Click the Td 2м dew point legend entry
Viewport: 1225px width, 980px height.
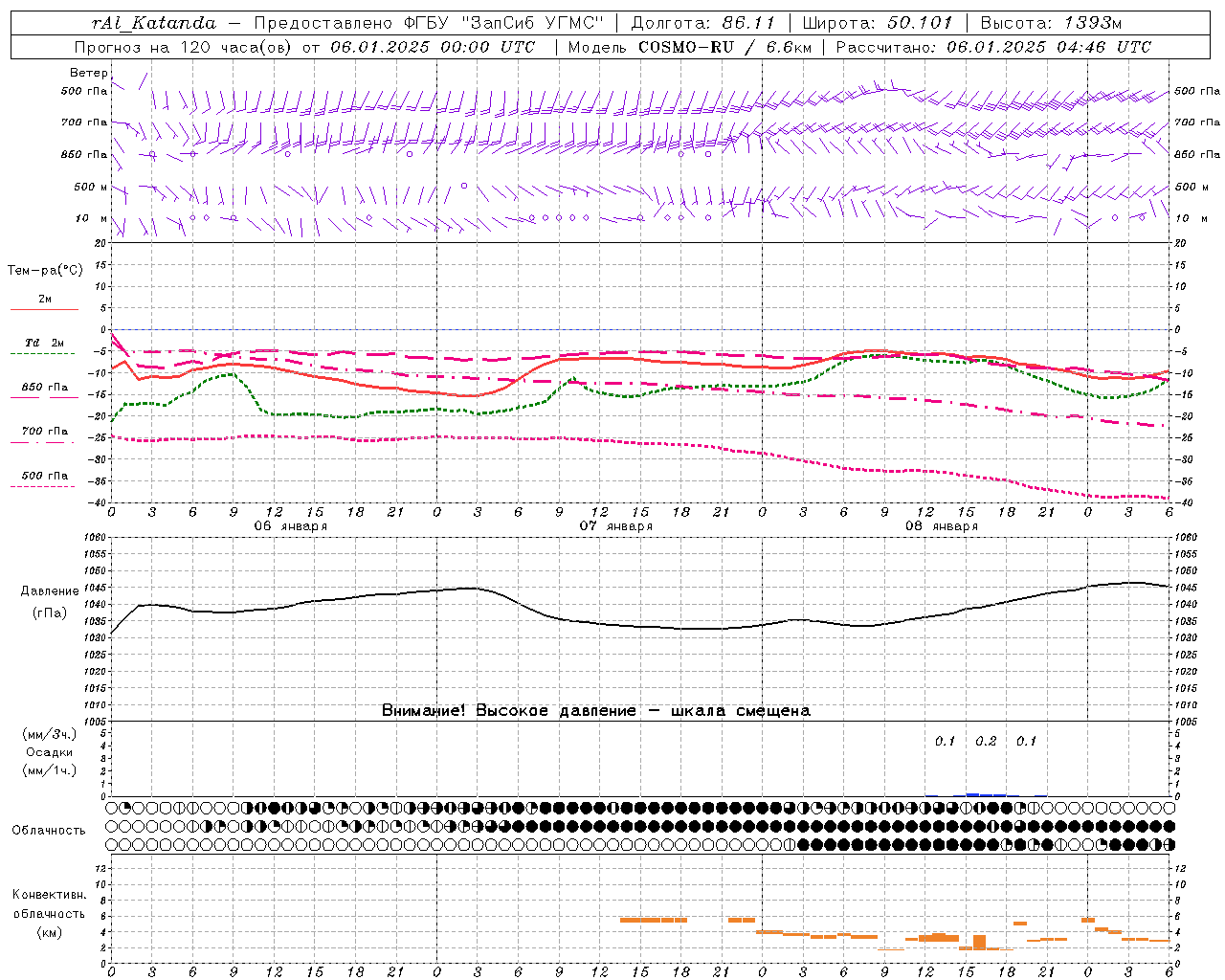[x=44, y=343]
